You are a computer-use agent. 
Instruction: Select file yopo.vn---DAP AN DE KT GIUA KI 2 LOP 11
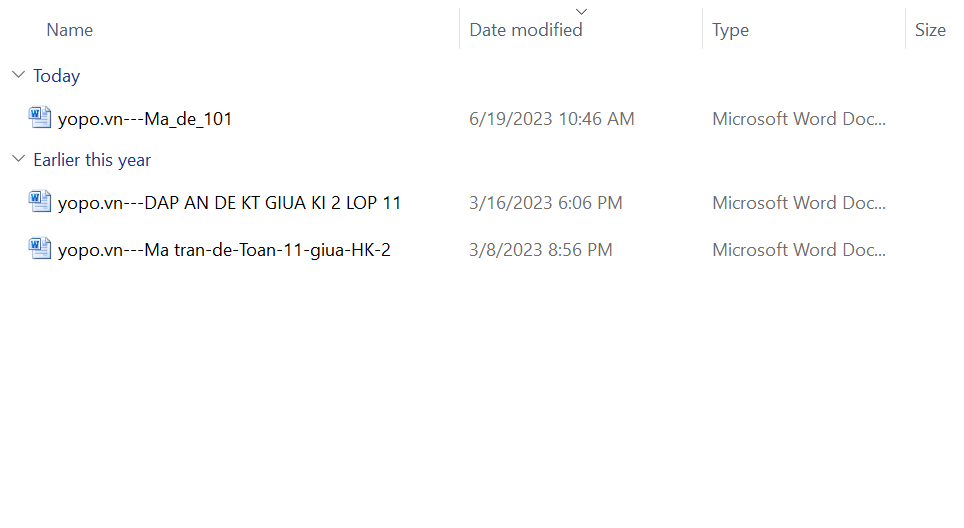[x=229, y=203]
